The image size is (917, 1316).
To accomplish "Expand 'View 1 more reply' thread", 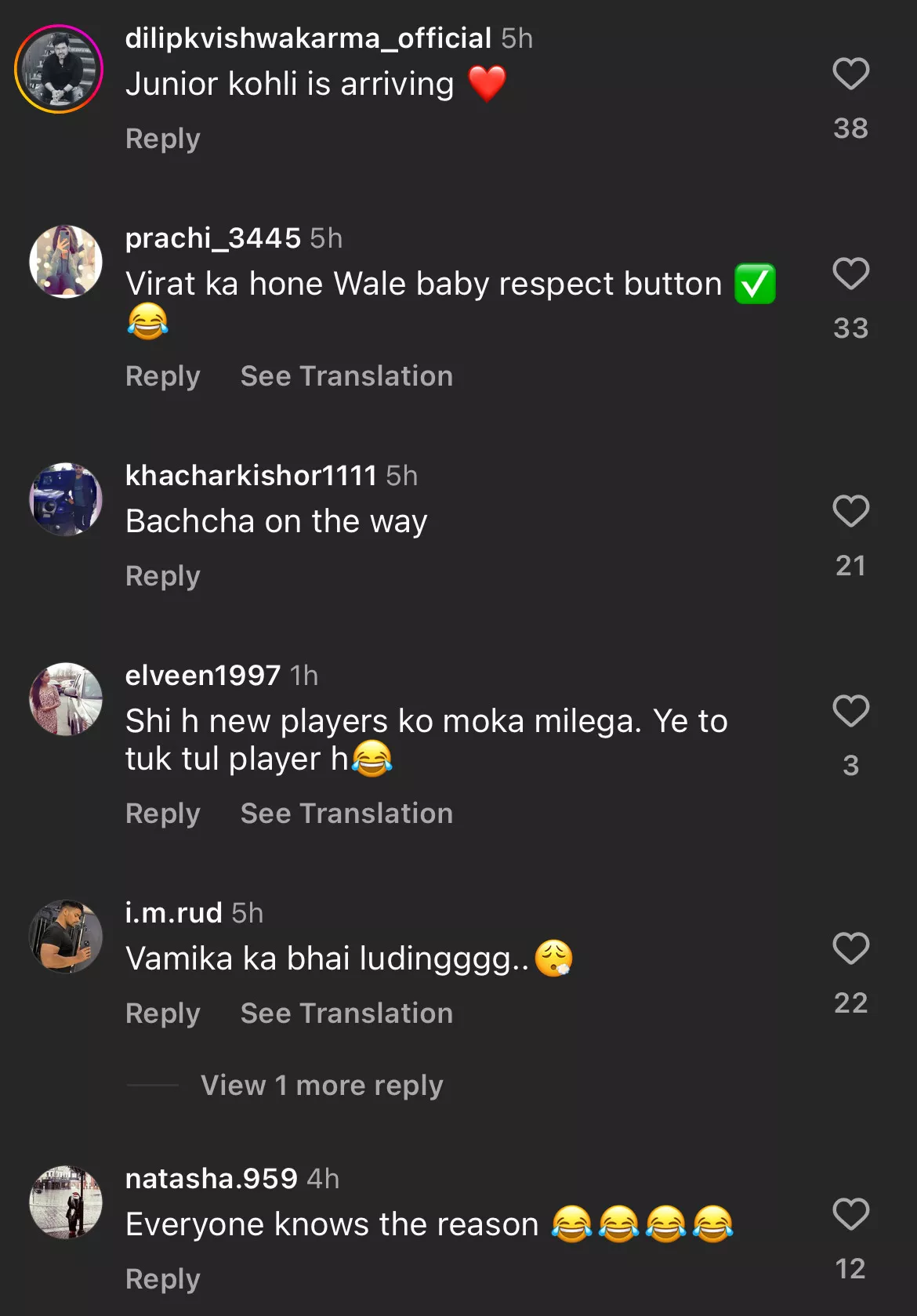I will click(321, 1086).
